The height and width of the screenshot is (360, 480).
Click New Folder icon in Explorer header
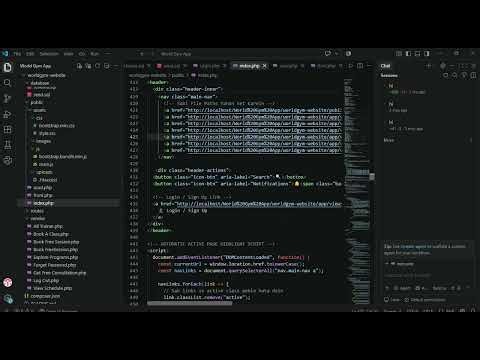pyautogui.click(x=88, y=66)
